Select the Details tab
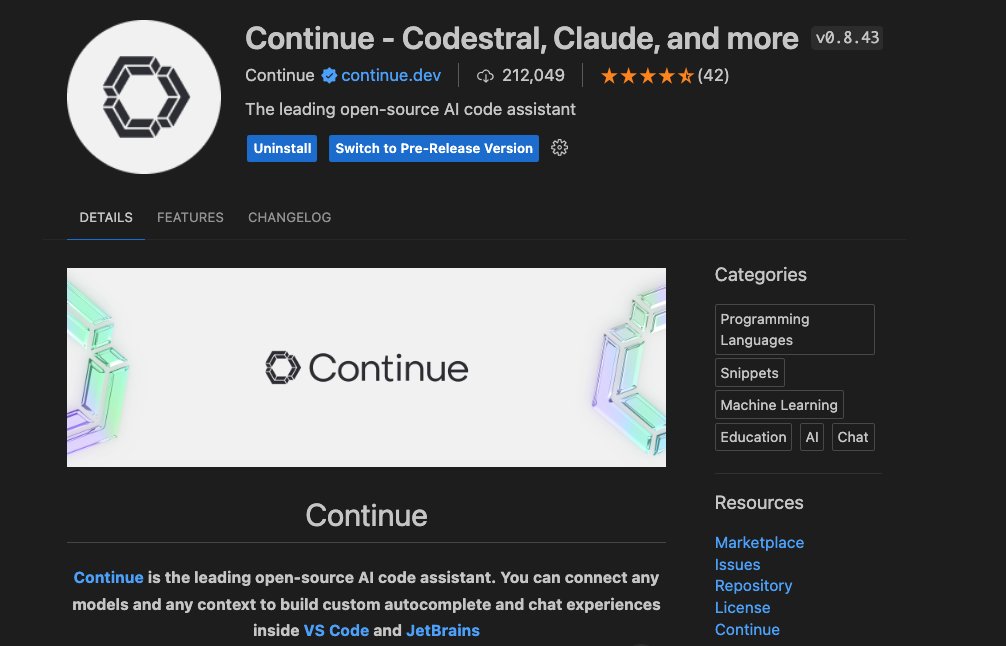1006x646 pixels. (x=106, y=217)
